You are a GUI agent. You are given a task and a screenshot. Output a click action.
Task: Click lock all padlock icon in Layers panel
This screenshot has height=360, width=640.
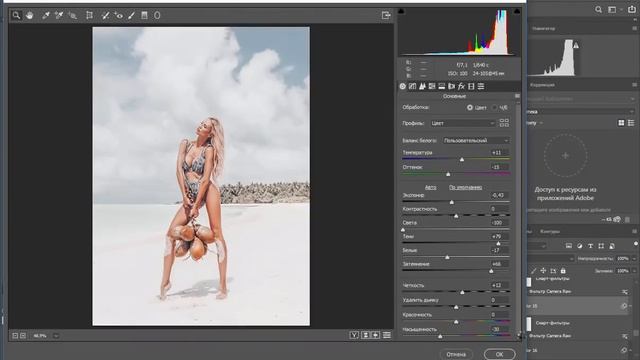[563, 271]
